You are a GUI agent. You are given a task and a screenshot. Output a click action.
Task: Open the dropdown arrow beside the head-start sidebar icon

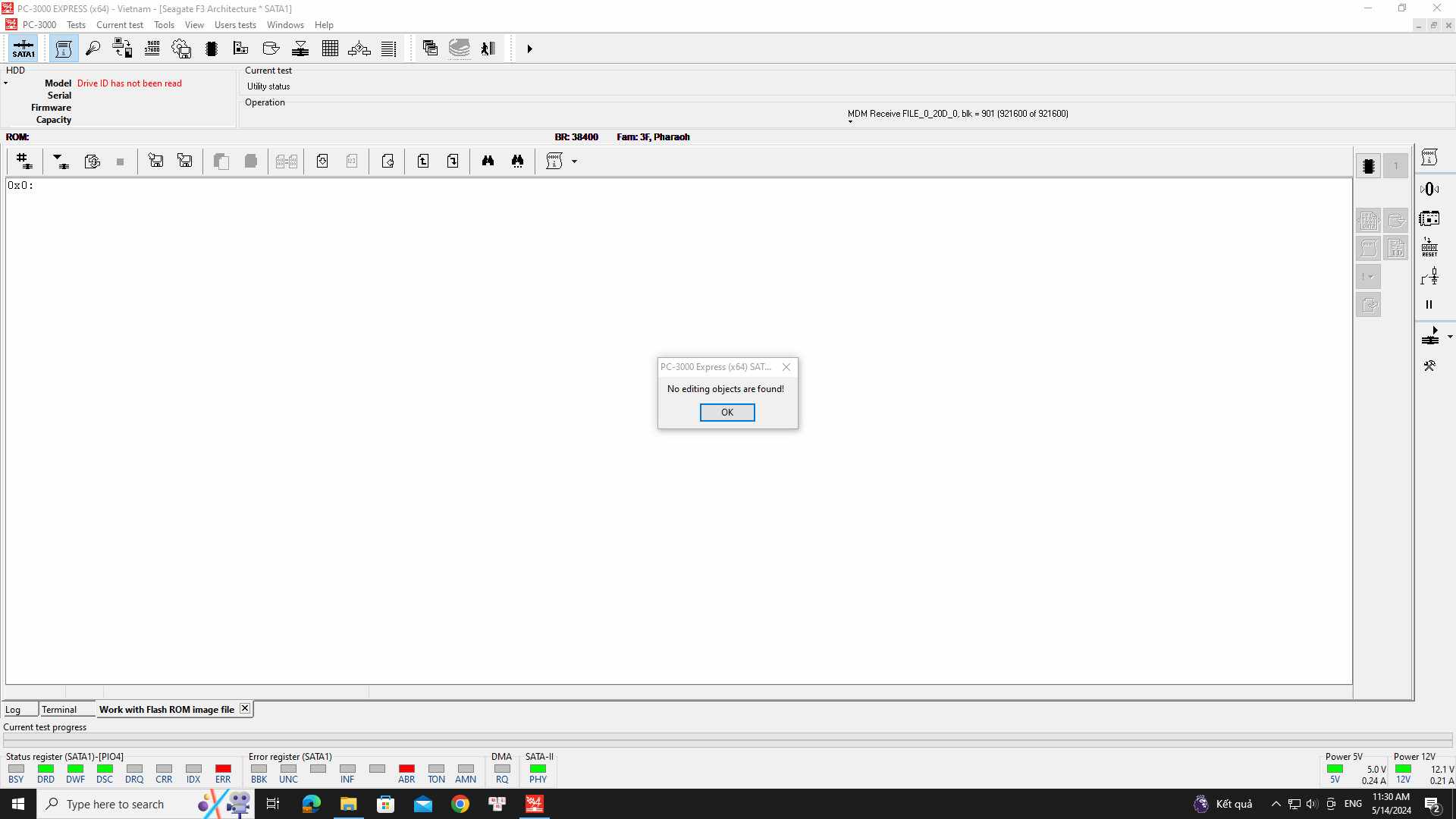click(1450, 337)
